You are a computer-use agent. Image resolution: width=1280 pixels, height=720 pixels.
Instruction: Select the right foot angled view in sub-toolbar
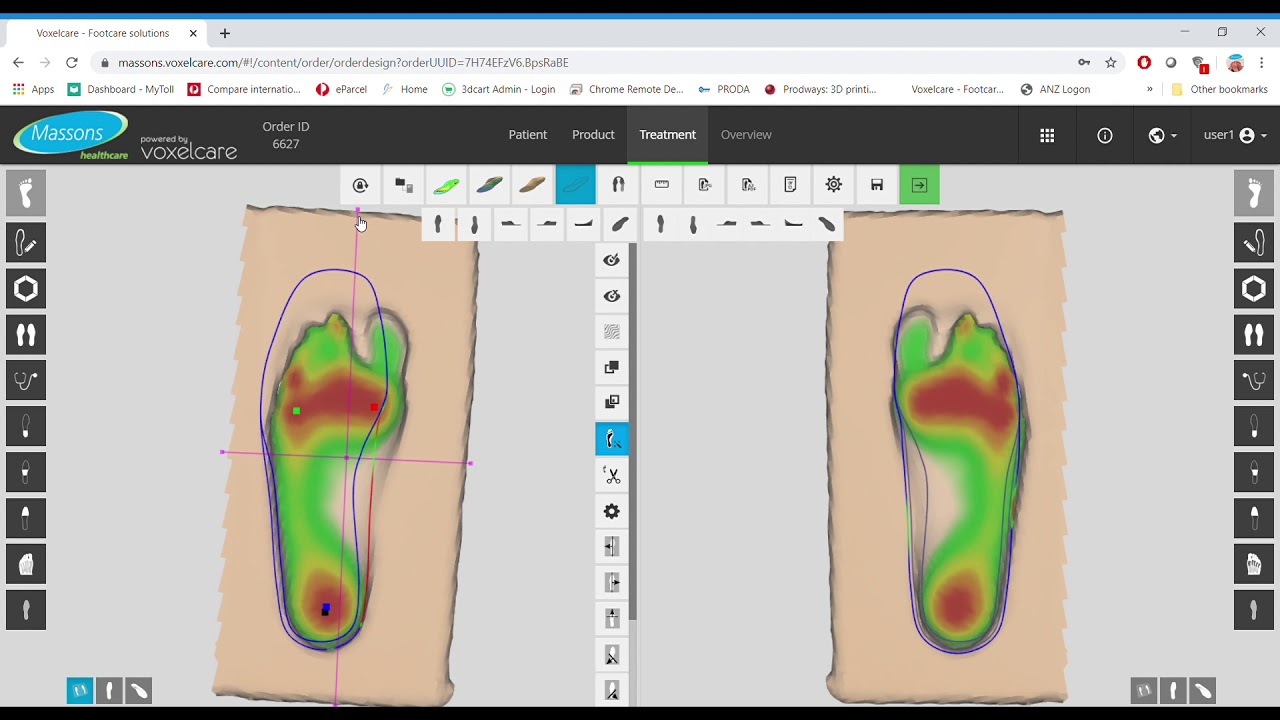click(x=827, y=225)
